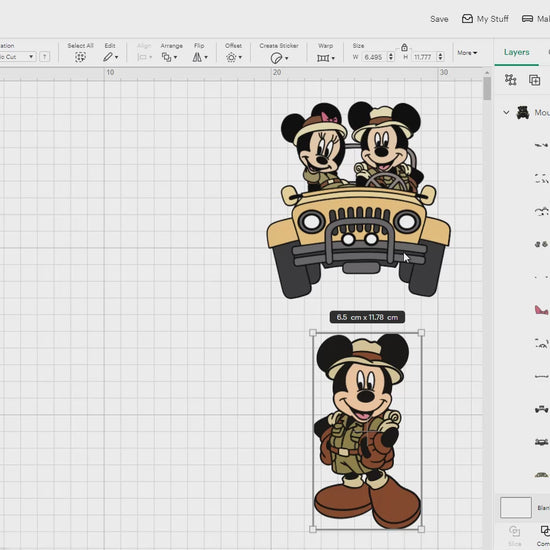Image resolution: width=550 pixels, height=550 pixels.
Task: Open the Warp tool
Action: tap(323, 58)
